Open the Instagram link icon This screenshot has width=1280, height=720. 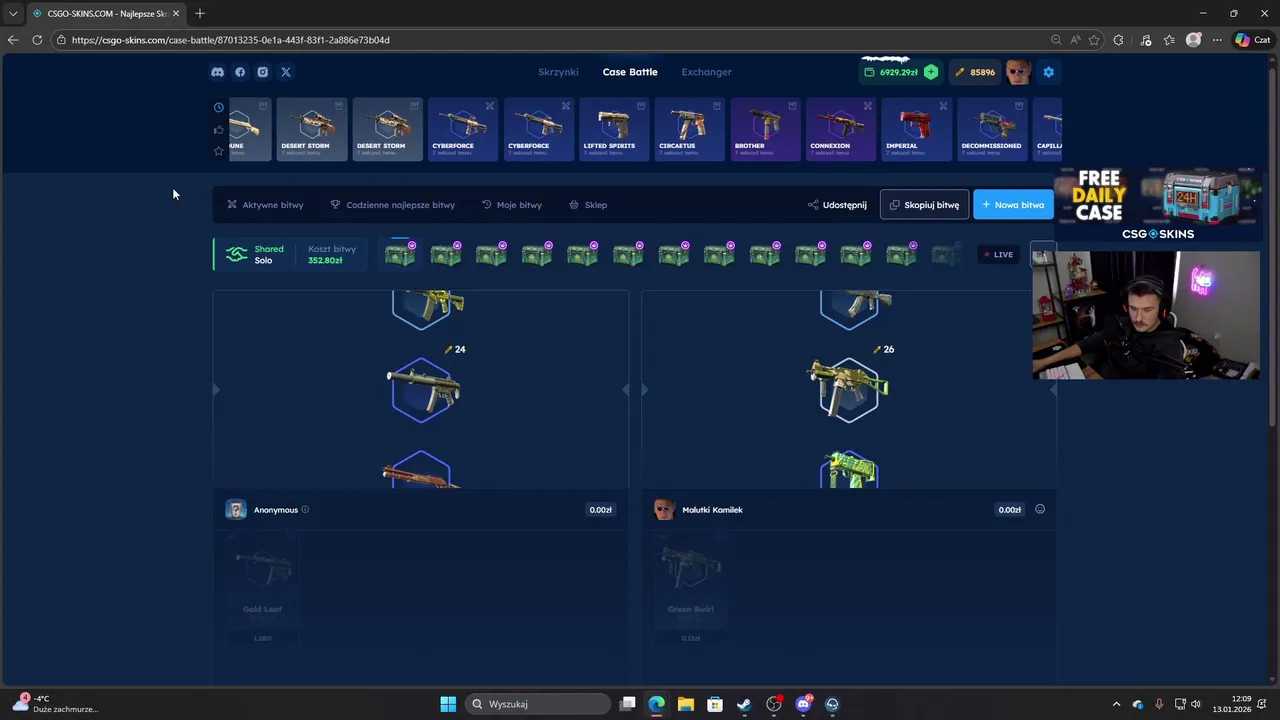tap(263, 72)
